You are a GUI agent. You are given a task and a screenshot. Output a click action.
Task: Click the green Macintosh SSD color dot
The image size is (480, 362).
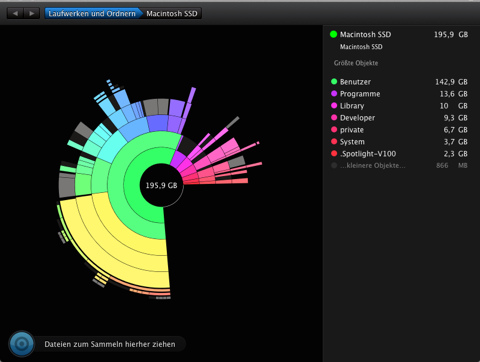333,34
